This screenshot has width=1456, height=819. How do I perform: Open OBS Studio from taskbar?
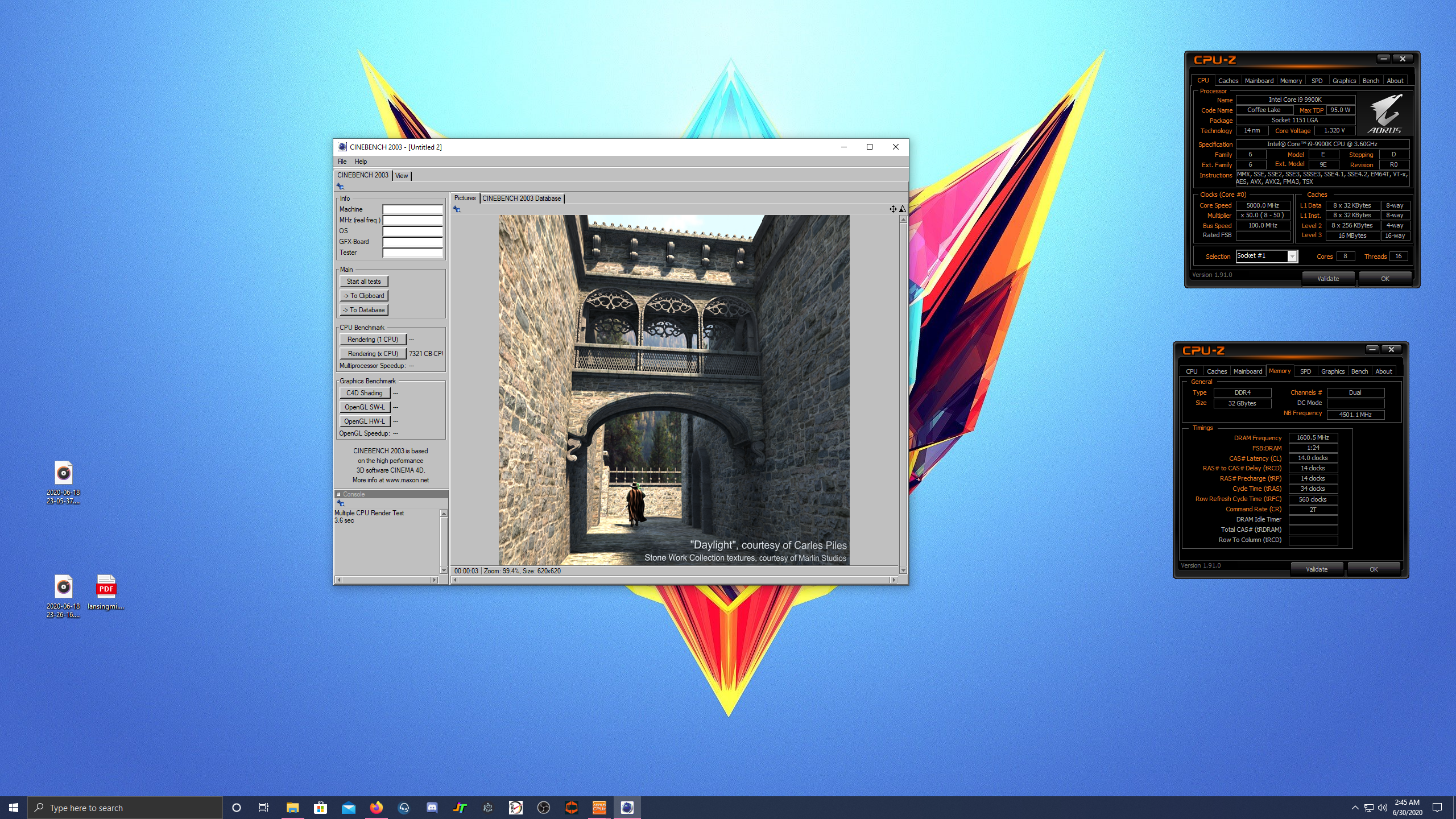[543, 808]
